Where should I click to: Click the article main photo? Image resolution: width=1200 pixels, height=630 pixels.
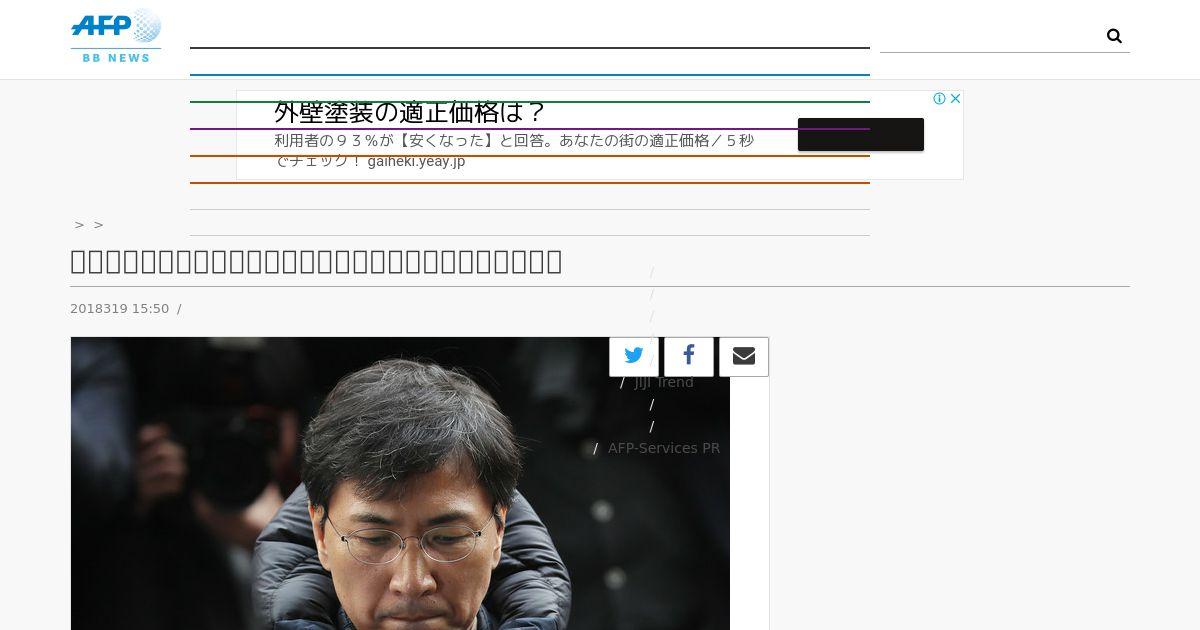400,484
